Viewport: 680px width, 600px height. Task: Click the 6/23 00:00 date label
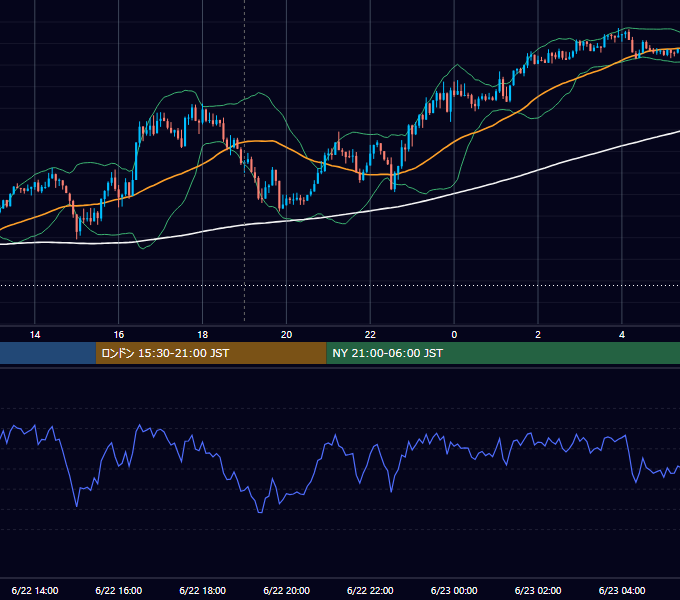454,590
